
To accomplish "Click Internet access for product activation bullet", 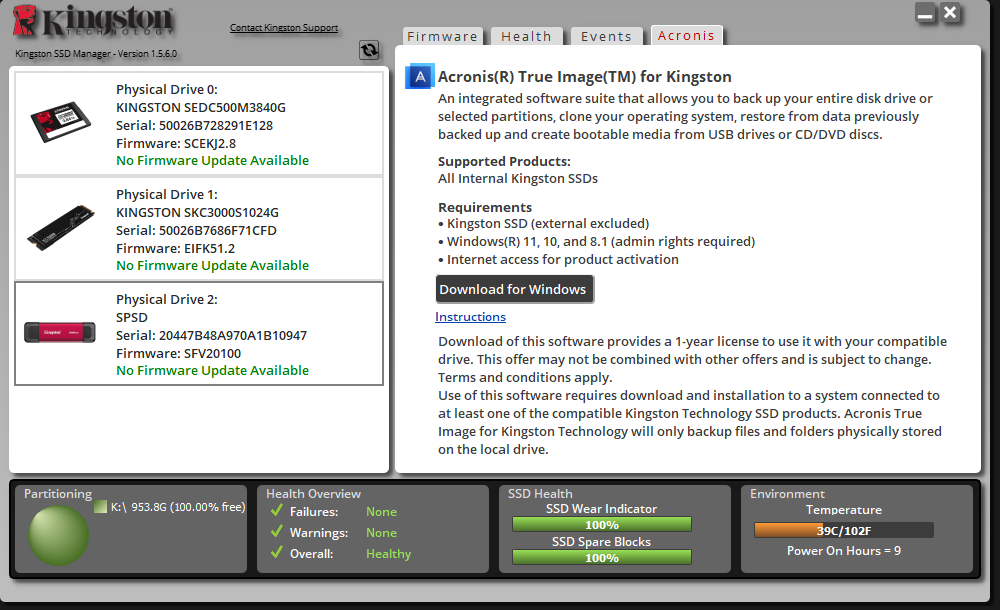I will tap(558, 260).
